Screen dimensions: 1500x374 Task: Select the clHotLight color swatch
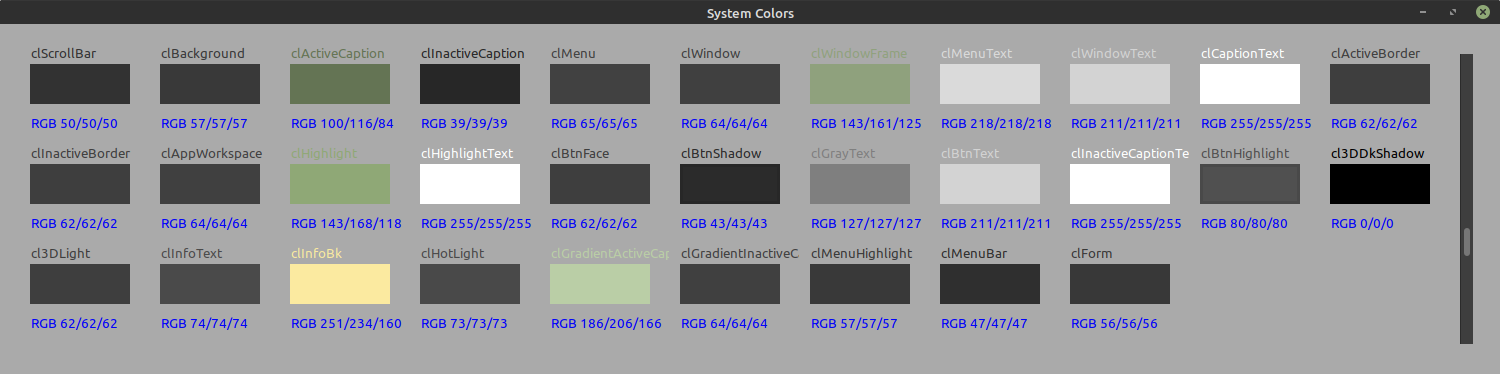point(470,284)
